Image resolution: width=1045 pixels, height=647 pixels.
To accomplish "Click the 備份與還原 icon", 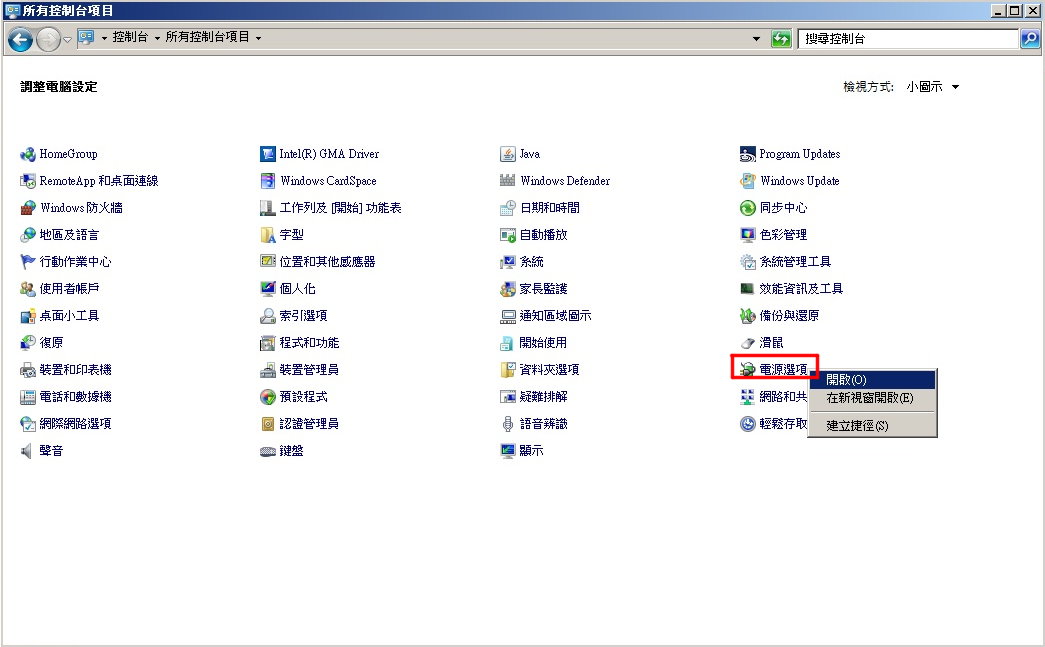I will coord(747,316).
